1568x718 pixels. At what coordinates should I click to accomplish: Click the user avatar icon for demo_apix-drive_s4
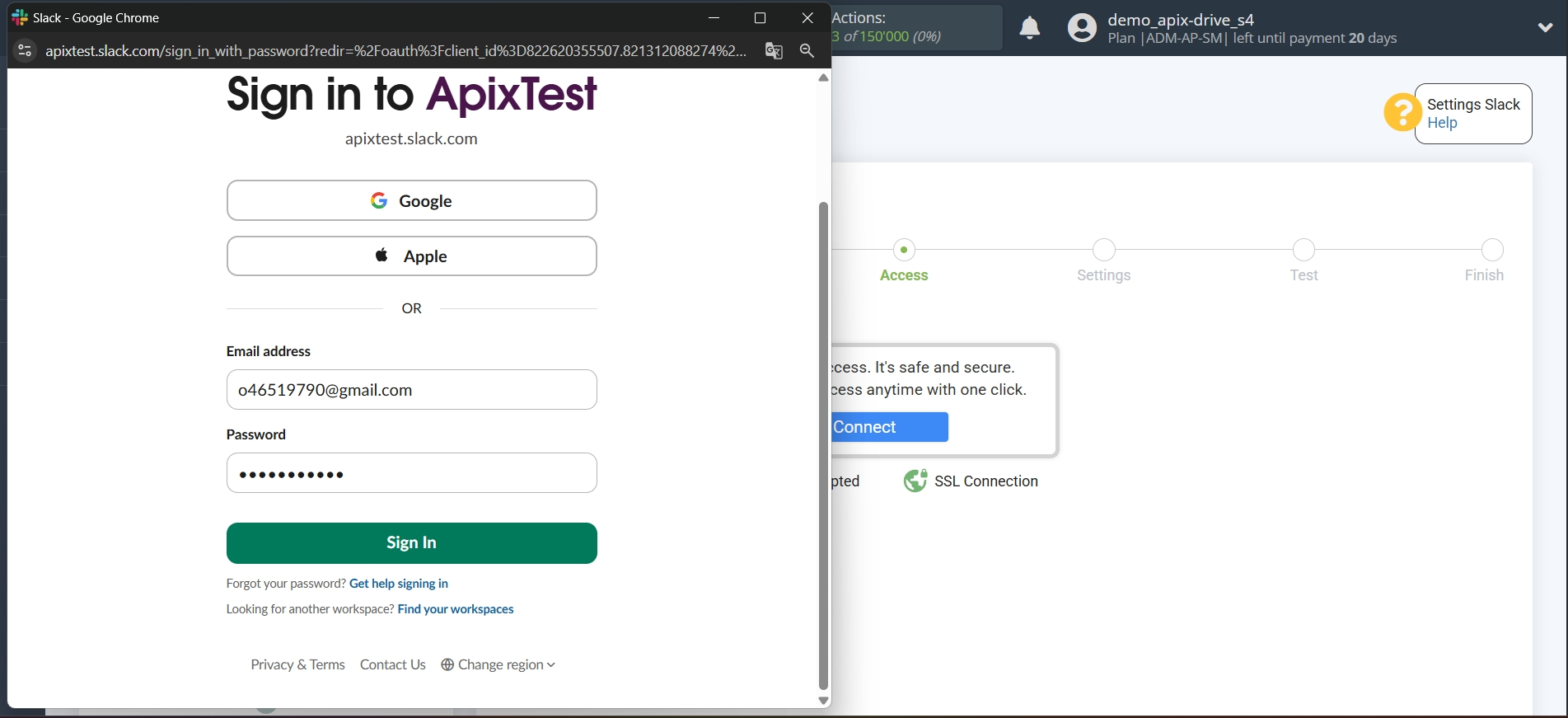[x=1082, y=28]
